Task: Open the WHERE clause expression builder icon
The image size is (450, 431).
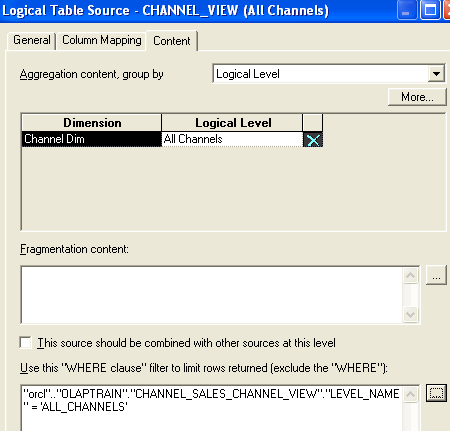Action: (x=436, y=393)
